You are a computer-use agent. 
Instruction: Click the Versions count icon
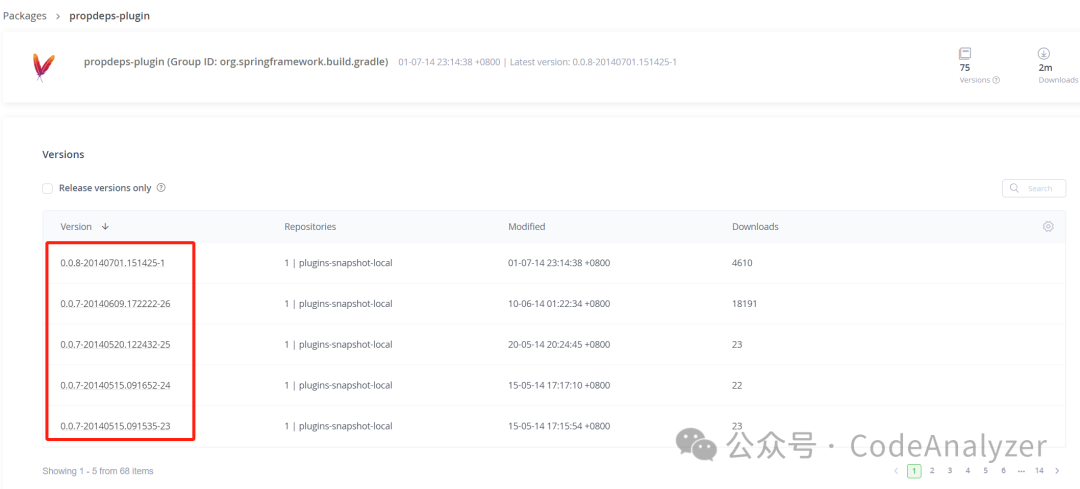coord(965,53)
